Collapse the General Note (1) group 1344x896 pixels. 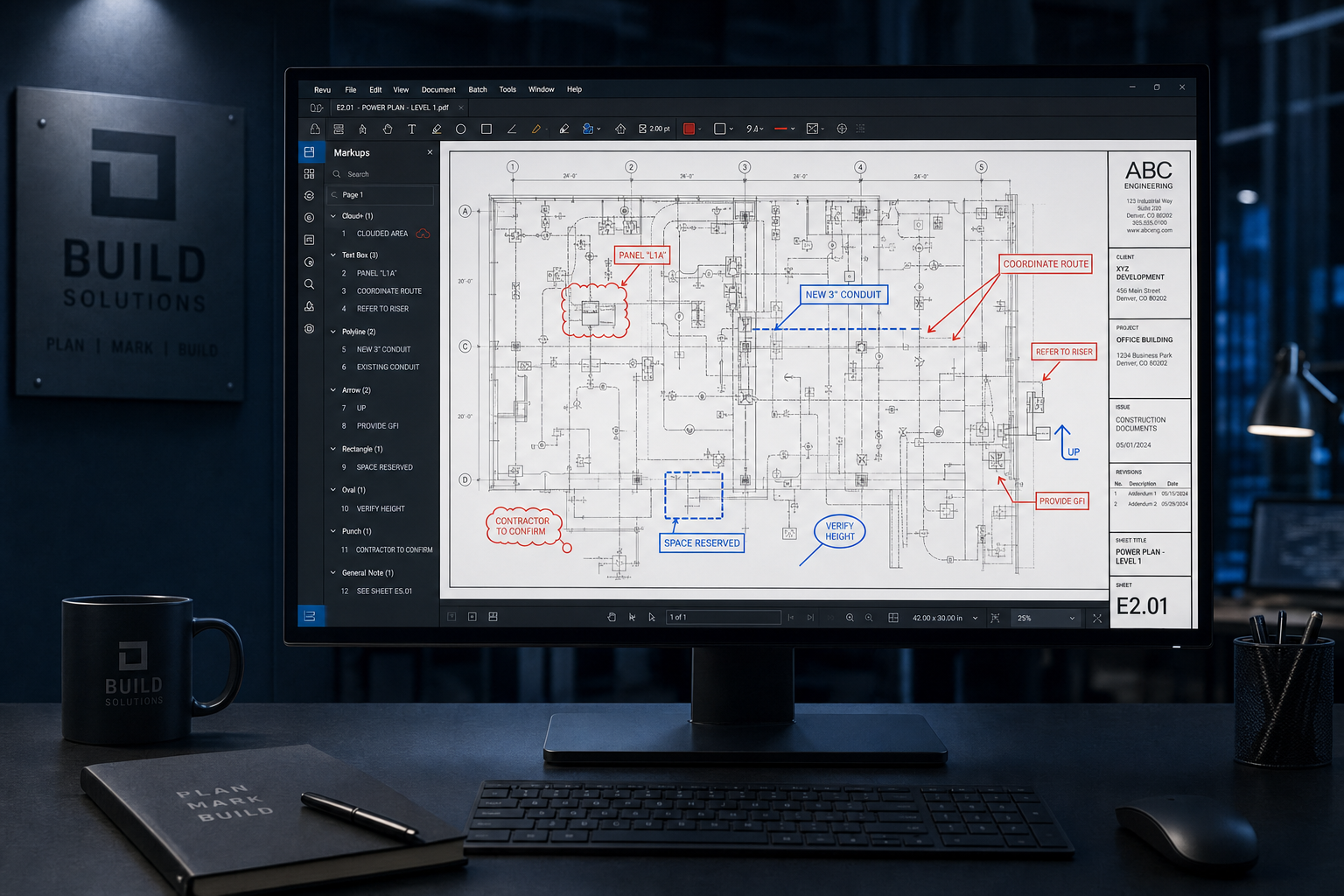[x=333, y=573]
